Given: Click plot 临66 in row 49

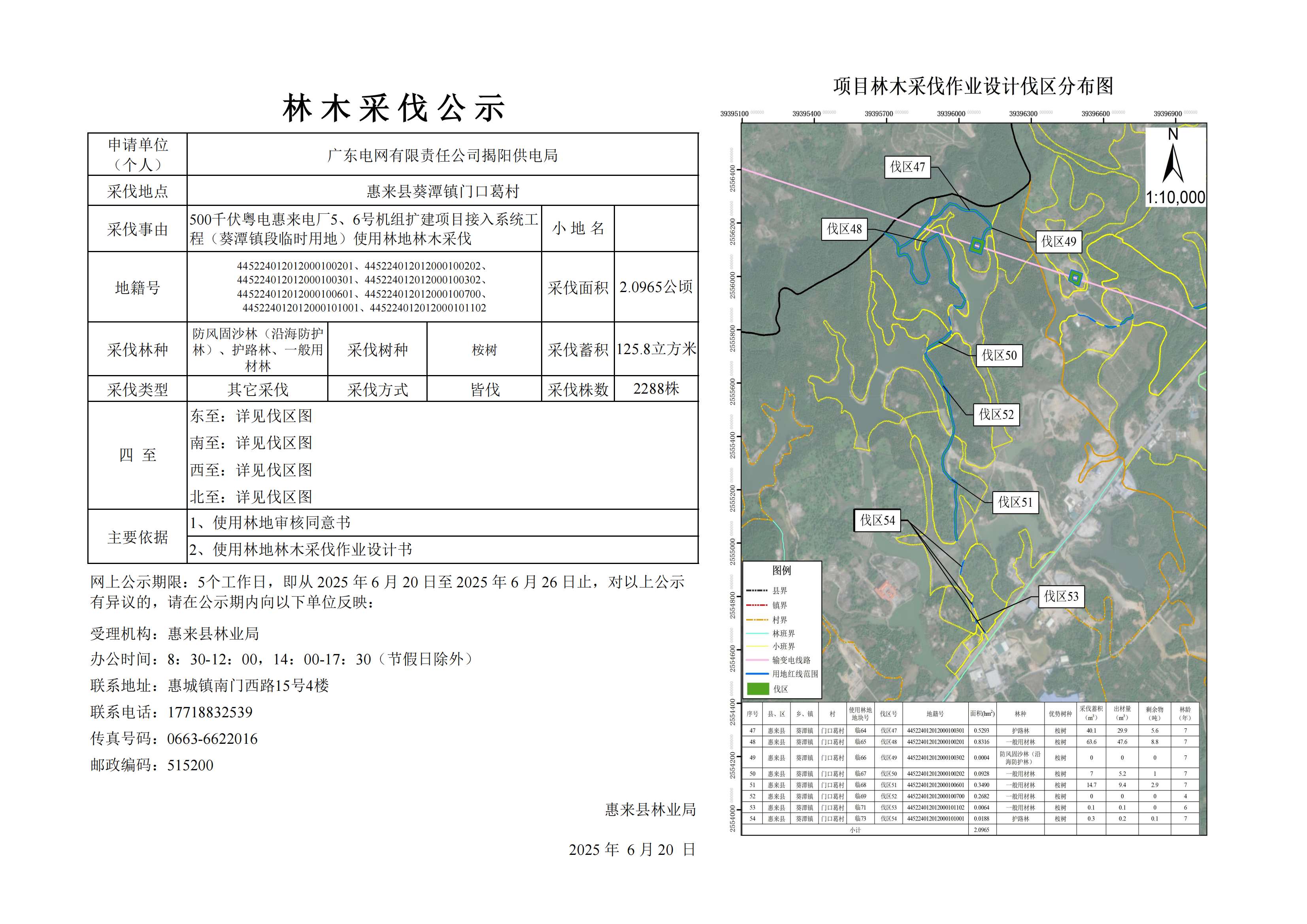Looking at the screenshot, I should pyautogui.click(x=860, y=758).
